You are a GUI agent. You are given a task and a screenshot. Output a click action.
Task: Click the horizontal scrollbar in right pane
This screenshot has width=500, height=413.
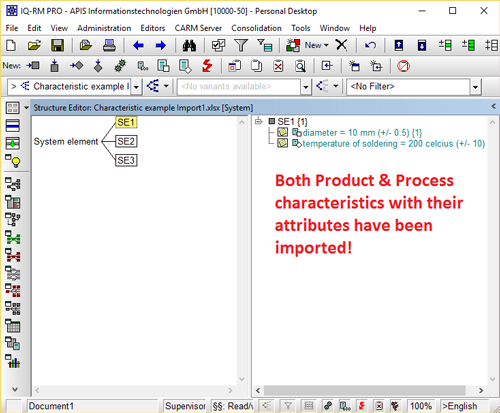point(365,390)
